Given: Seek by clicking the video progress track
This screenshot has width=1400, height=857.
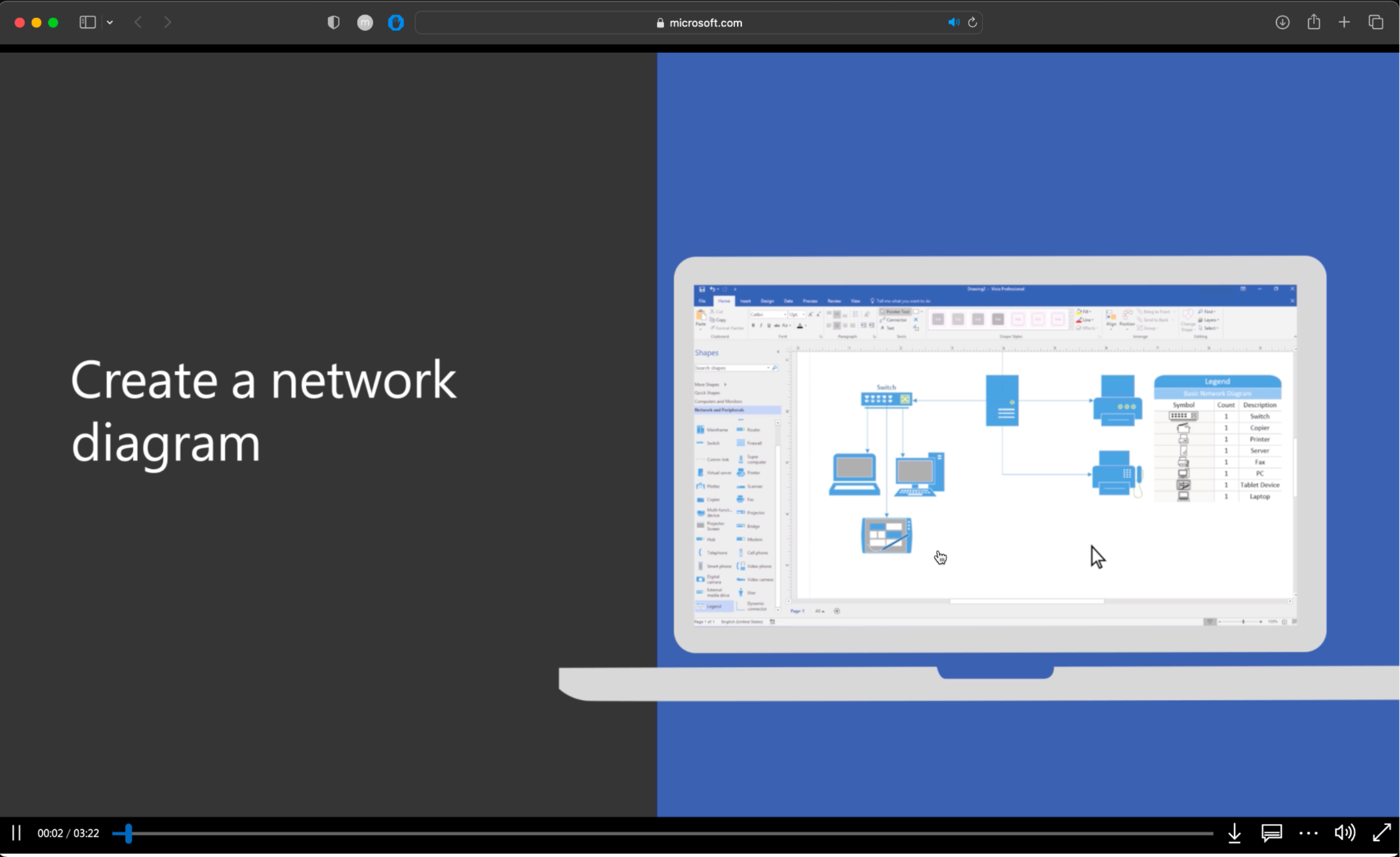Looking at the screenshot, I should 662,833.
